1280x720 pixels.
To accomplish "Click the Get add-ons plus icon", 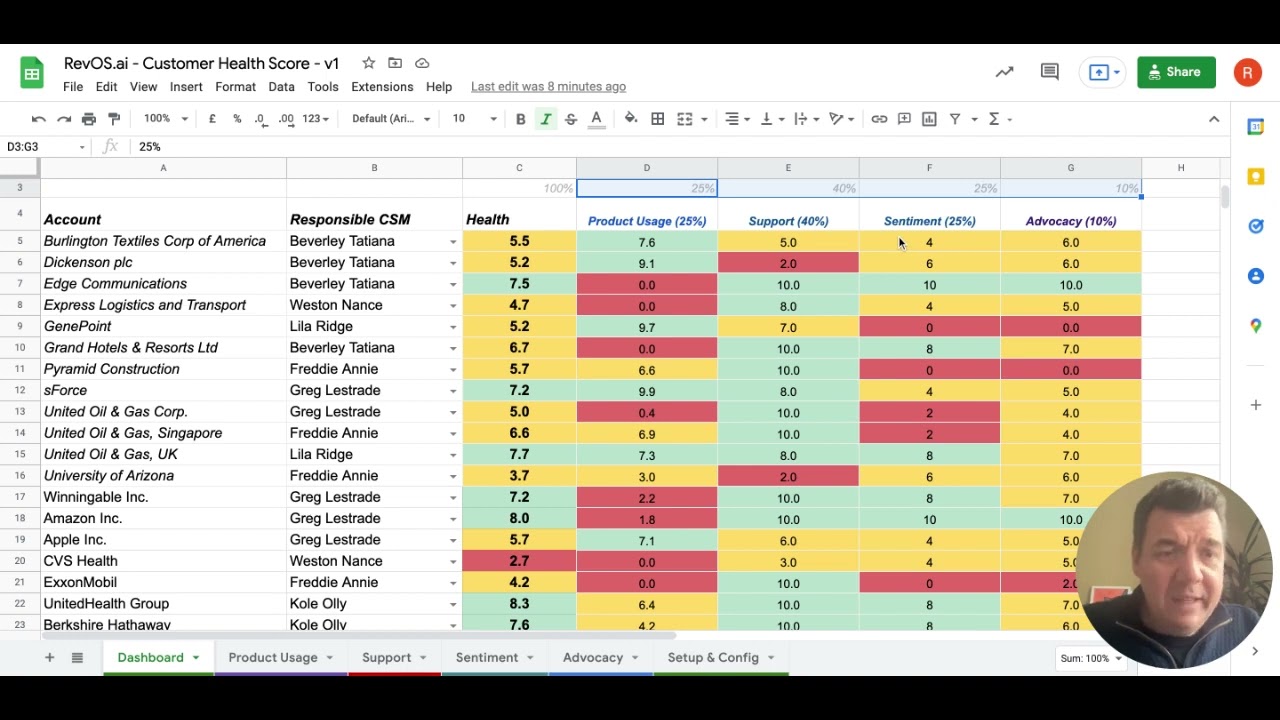I will (1256, 405).
